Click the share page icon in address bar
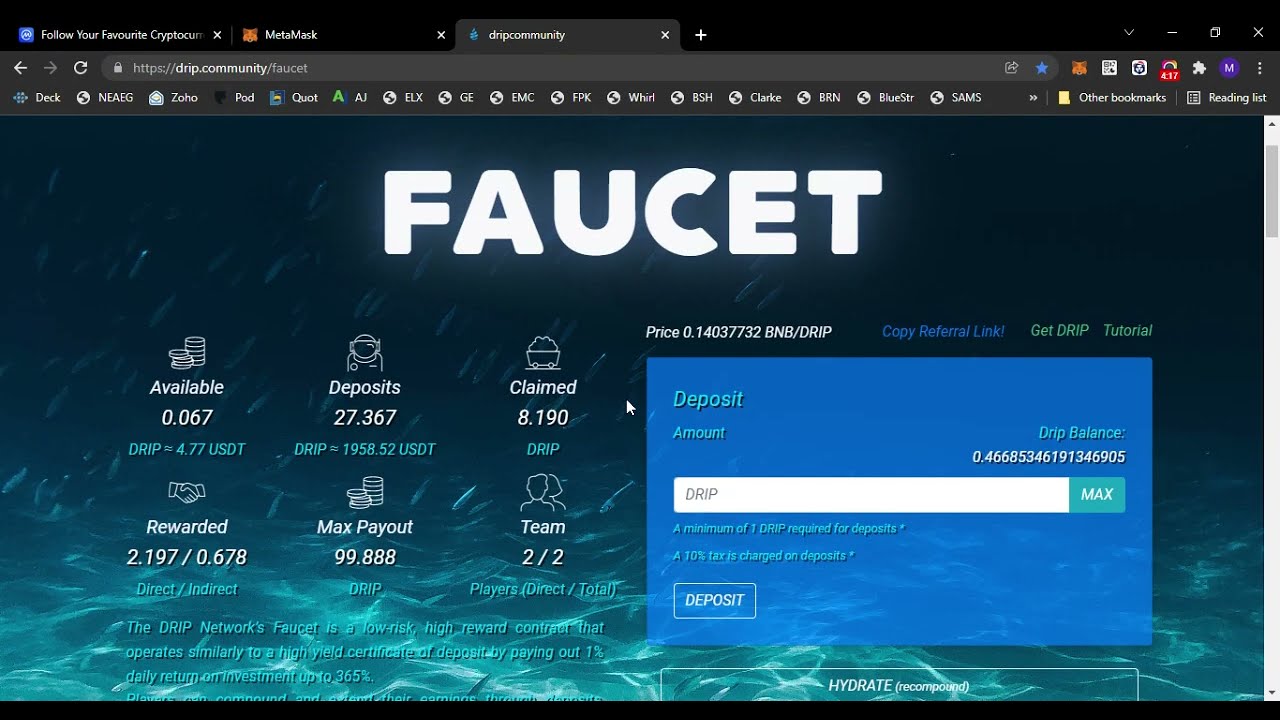Screen dimensions: 1280x720 [x=1012, y=68]
